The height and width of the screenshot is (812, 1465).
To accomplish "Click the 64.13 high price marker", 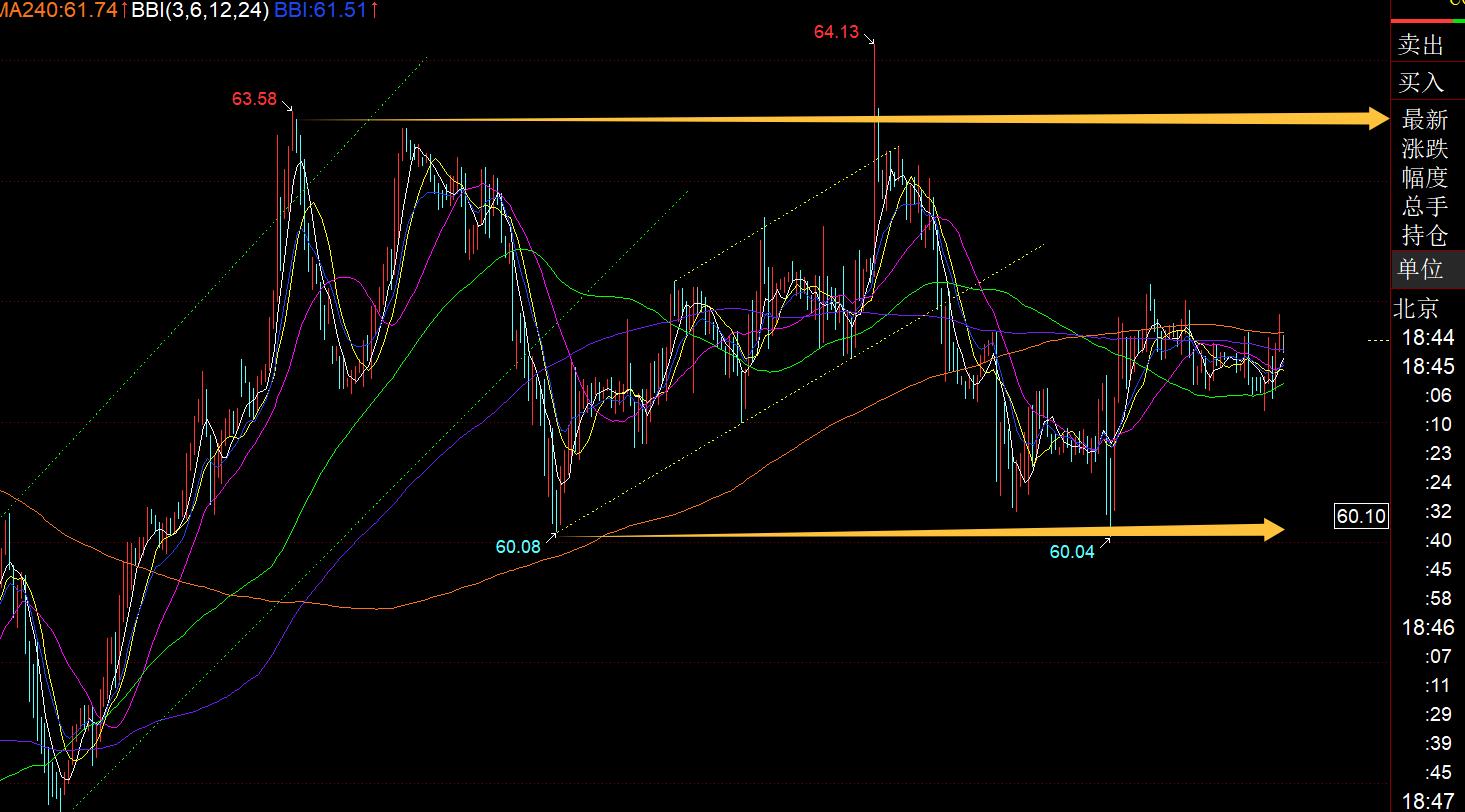I will [x=836, y=32].
